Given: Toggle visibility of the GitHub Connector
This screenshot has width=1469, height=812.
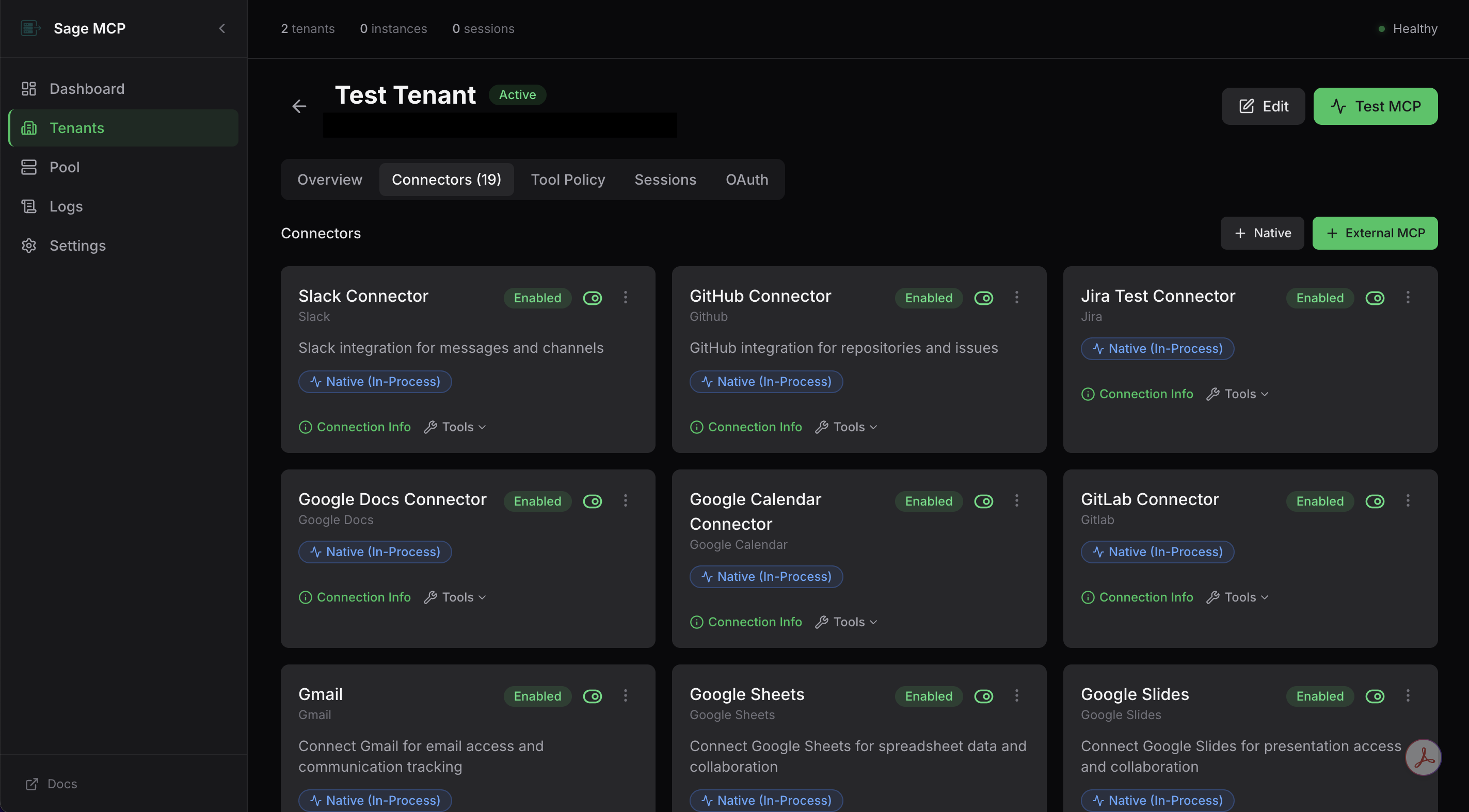Looking at the screenshot, I should (984, 298).
